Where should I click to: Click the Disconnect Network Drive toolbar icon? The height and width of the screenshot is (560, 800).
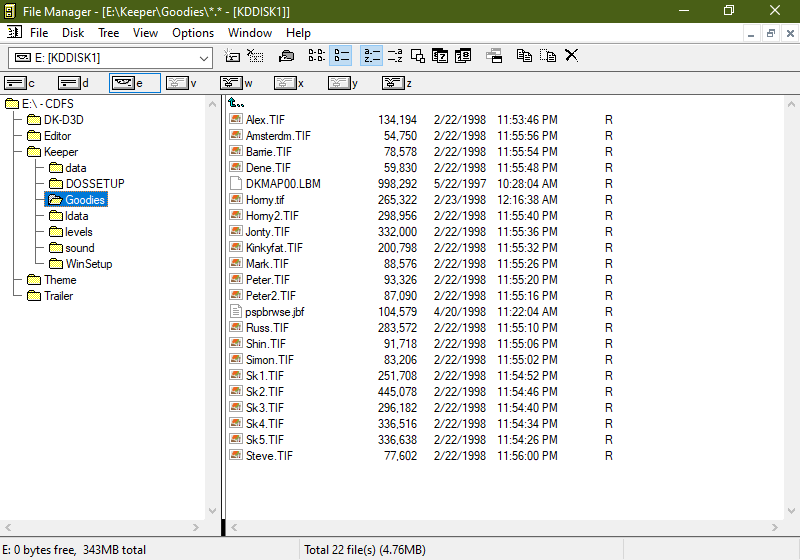coord(255,56)
